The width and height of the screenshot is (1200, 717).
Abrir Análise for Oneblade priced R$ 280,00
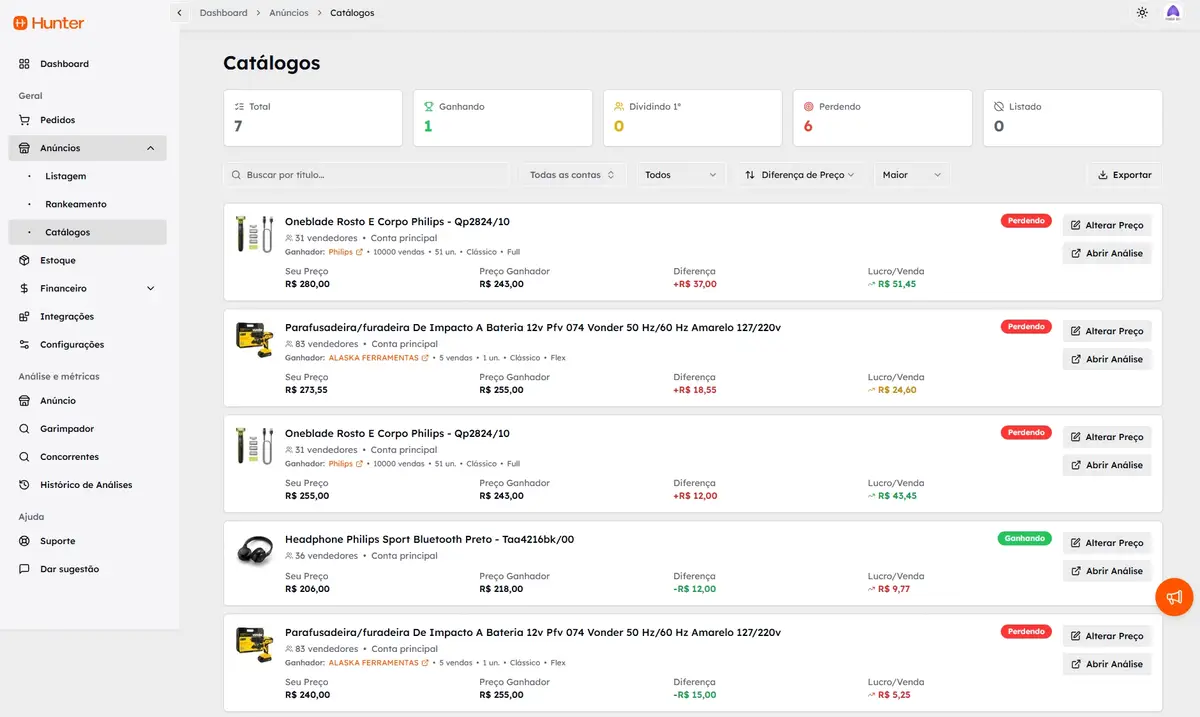(x=1107, y=253)
